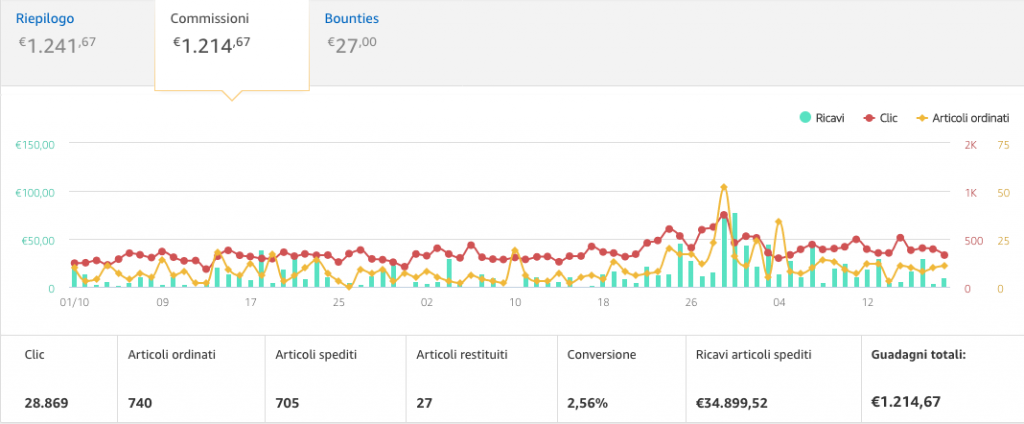Click the Riepilogo amount €1.241,67
This screenshot has height=424, width=1024.
tap(57, 44)
